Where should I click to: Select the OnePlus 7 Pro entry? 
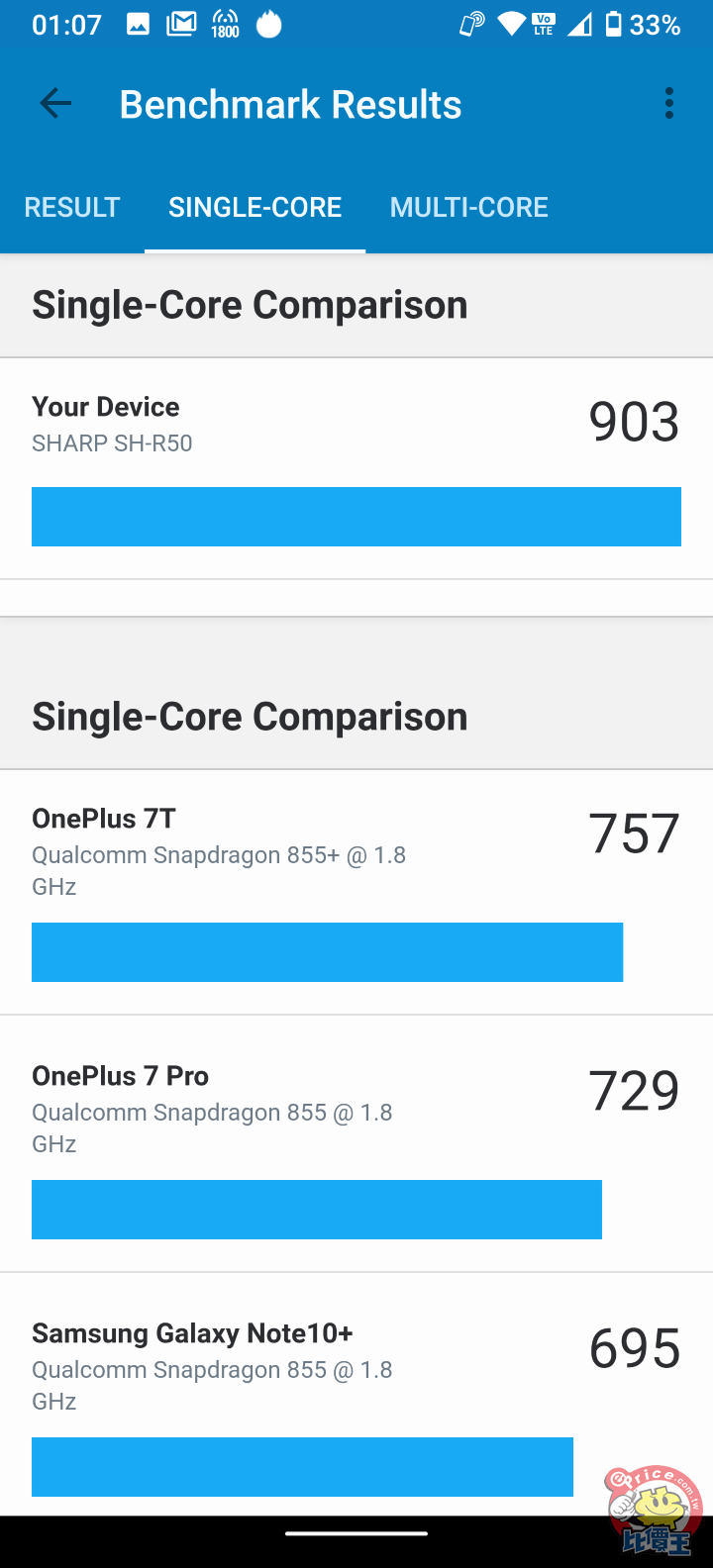[x=356, y=1143]
